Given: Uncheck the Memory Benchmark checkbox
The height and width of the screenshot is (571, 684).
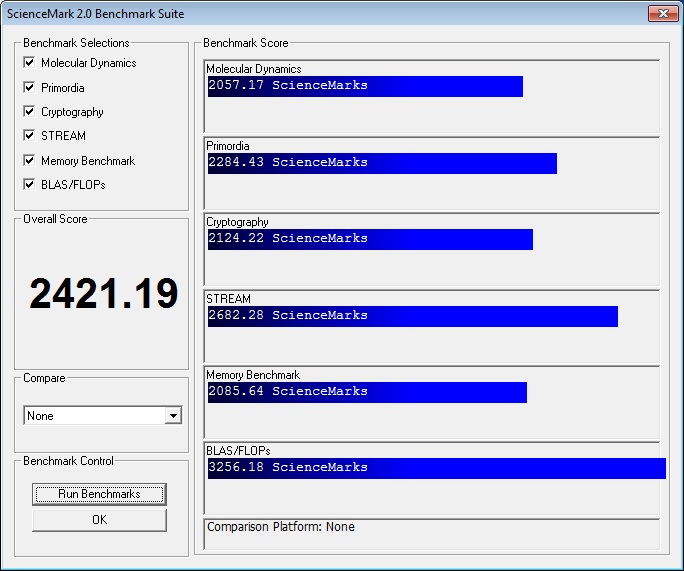Looking at the screenshot, I should point(29,160).
